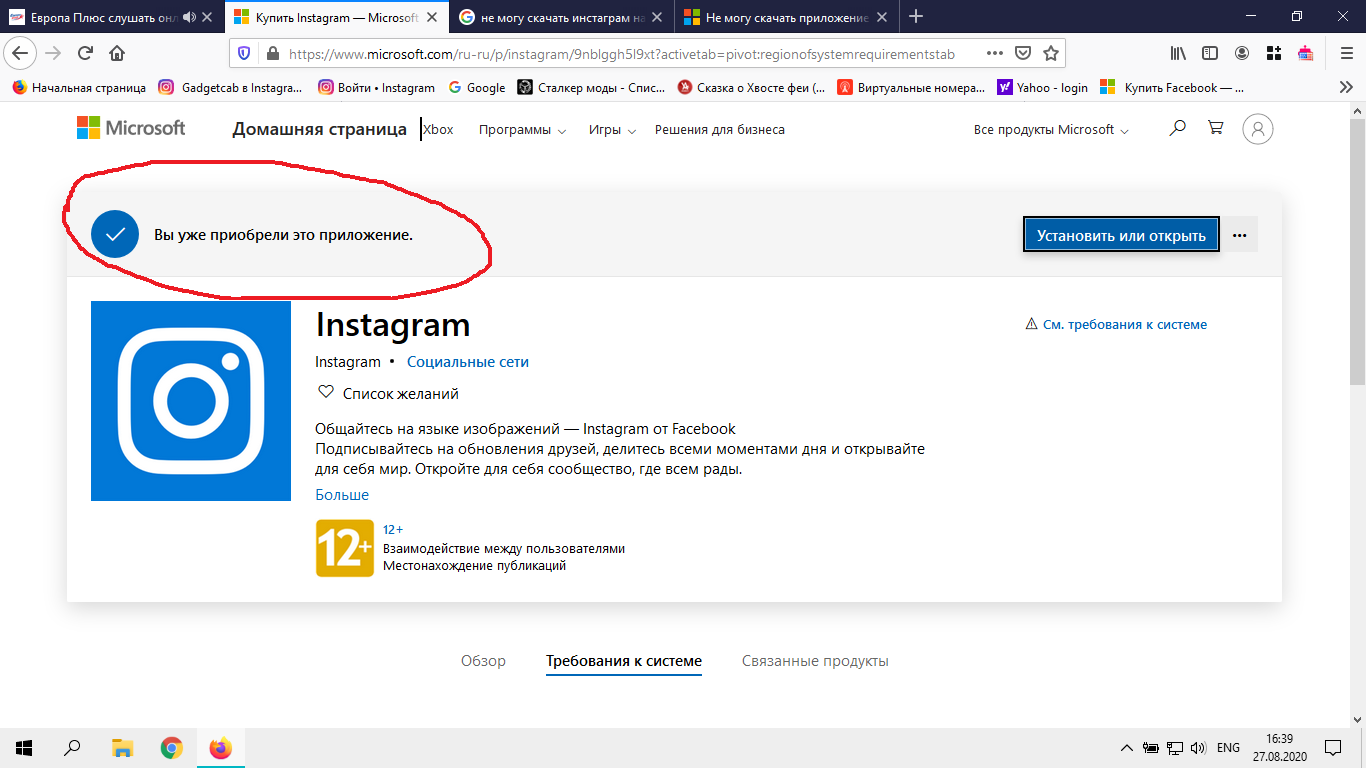Open Microsoft site search magnifier
Viewport: 1366px width, 768px height.
pyautogui.click(x=1178, y=128)
